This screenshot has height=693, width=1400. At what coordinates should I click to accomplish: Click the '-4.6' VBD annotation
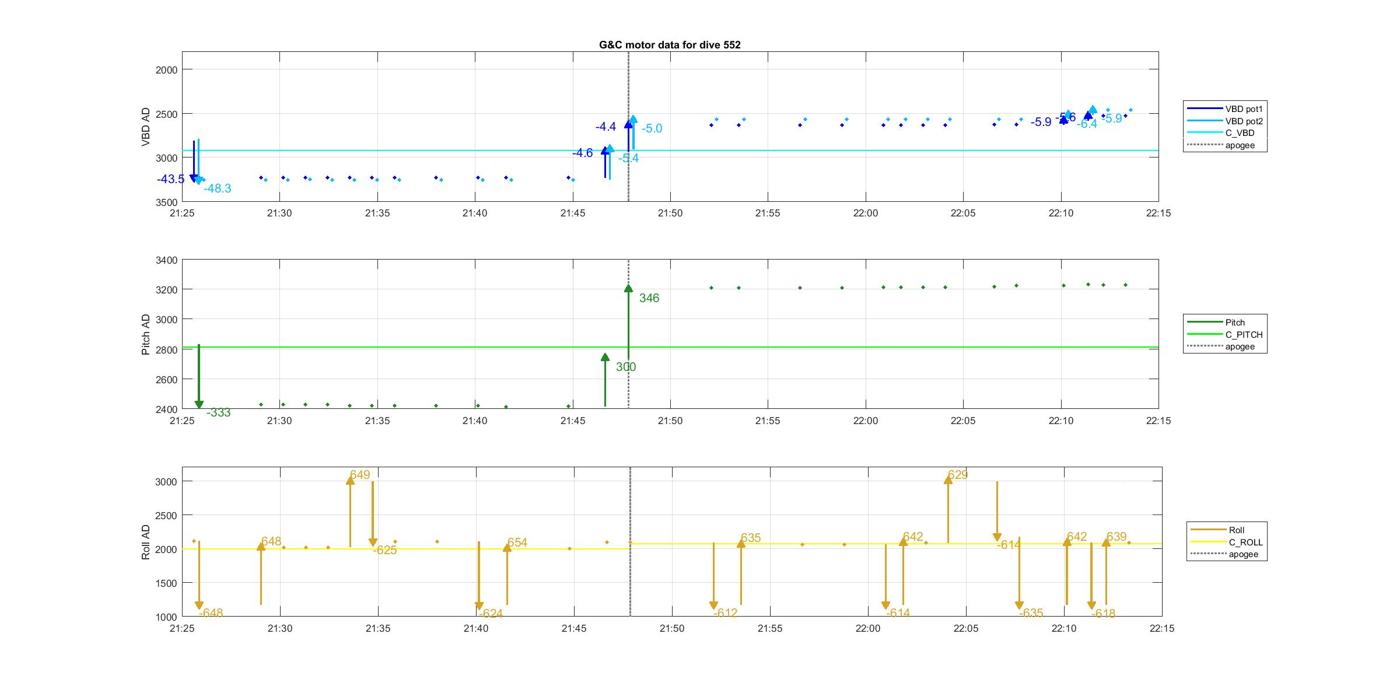pyautogui.click(x=583, y=153)
